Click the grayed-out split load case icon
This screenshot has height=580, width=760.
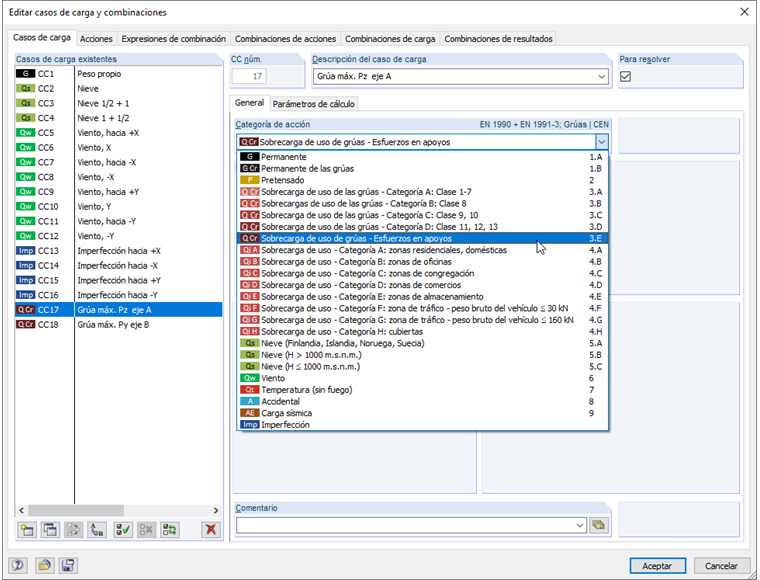point(74,530)
